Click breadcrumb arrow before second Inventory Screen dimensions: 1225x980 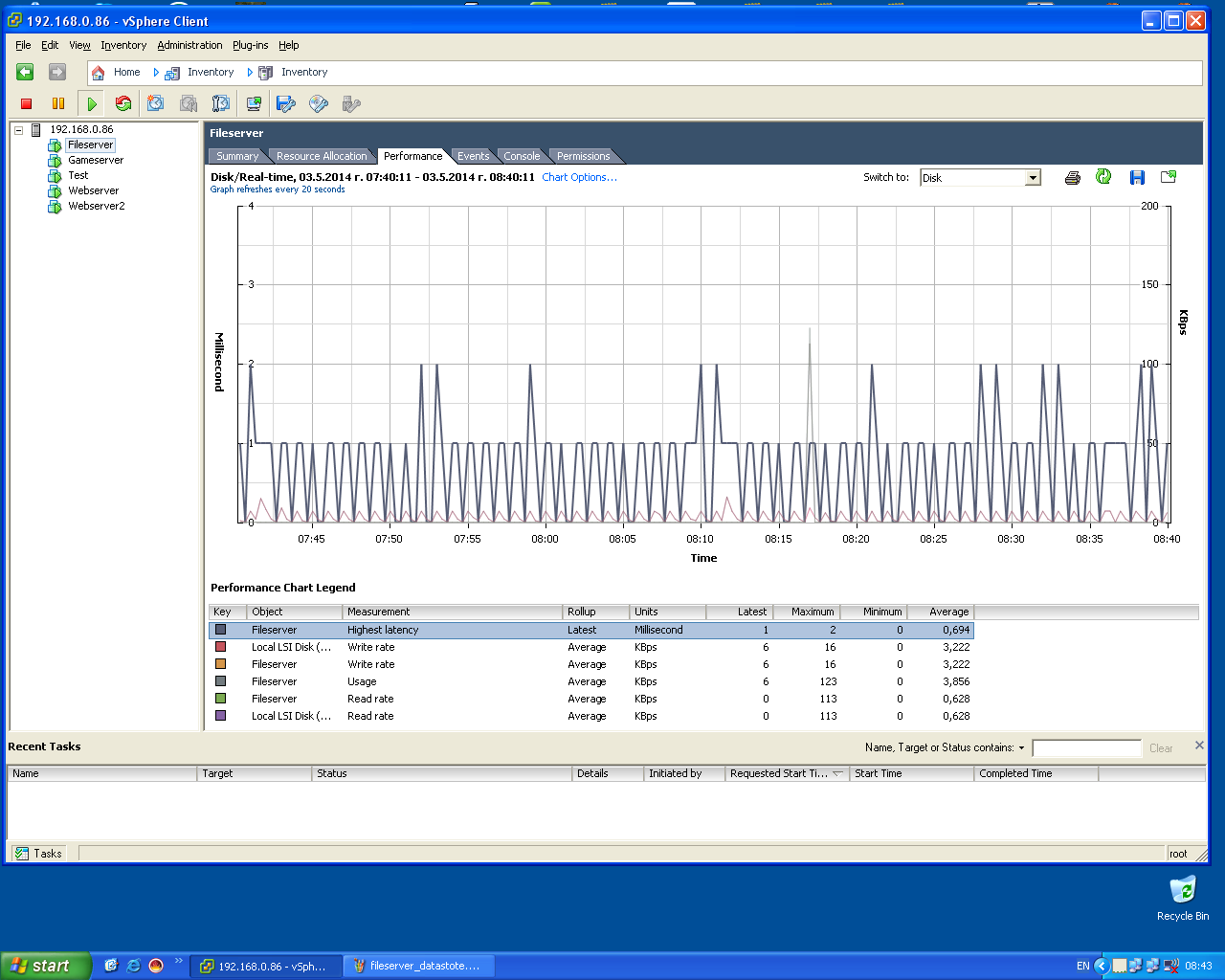pos(250,73)
